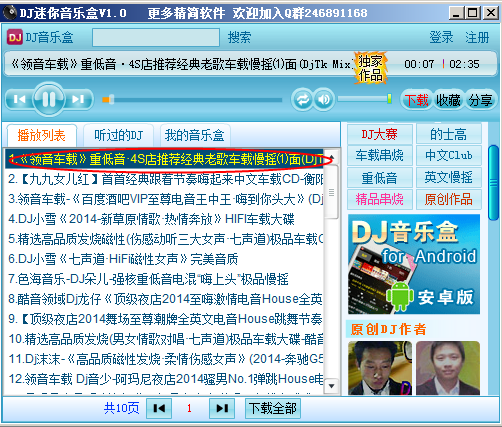Select track 10 精选高品质发烧(男女情歌对唱
The height and width of the screenshot is (427, 502).
coord(164,339)
